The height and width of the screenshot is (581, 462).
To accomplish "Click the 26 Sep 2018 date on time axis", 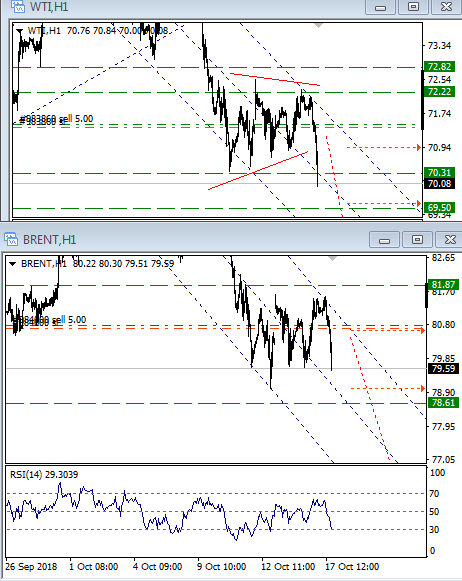I will pos(31,567).
